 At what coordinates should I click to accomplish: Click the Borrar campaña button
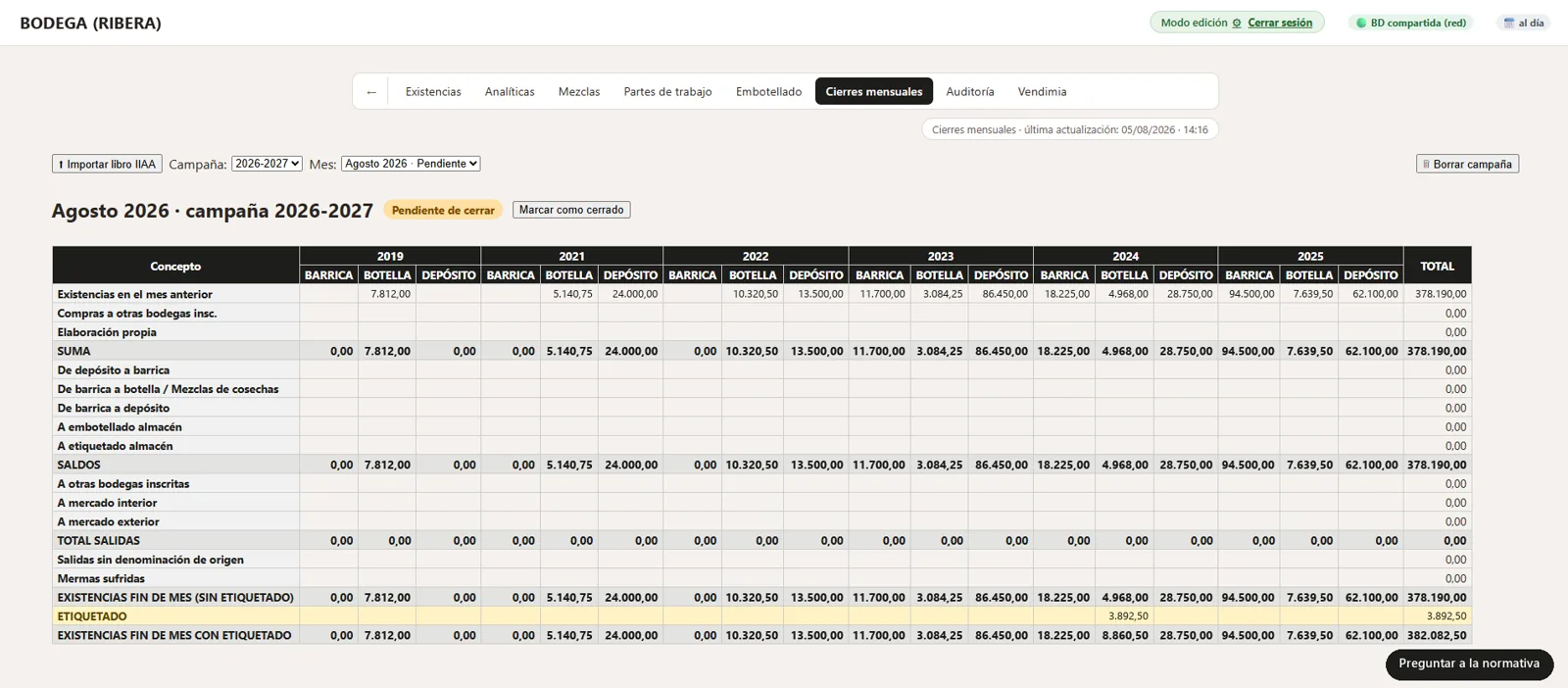(x=1467, y=165)
